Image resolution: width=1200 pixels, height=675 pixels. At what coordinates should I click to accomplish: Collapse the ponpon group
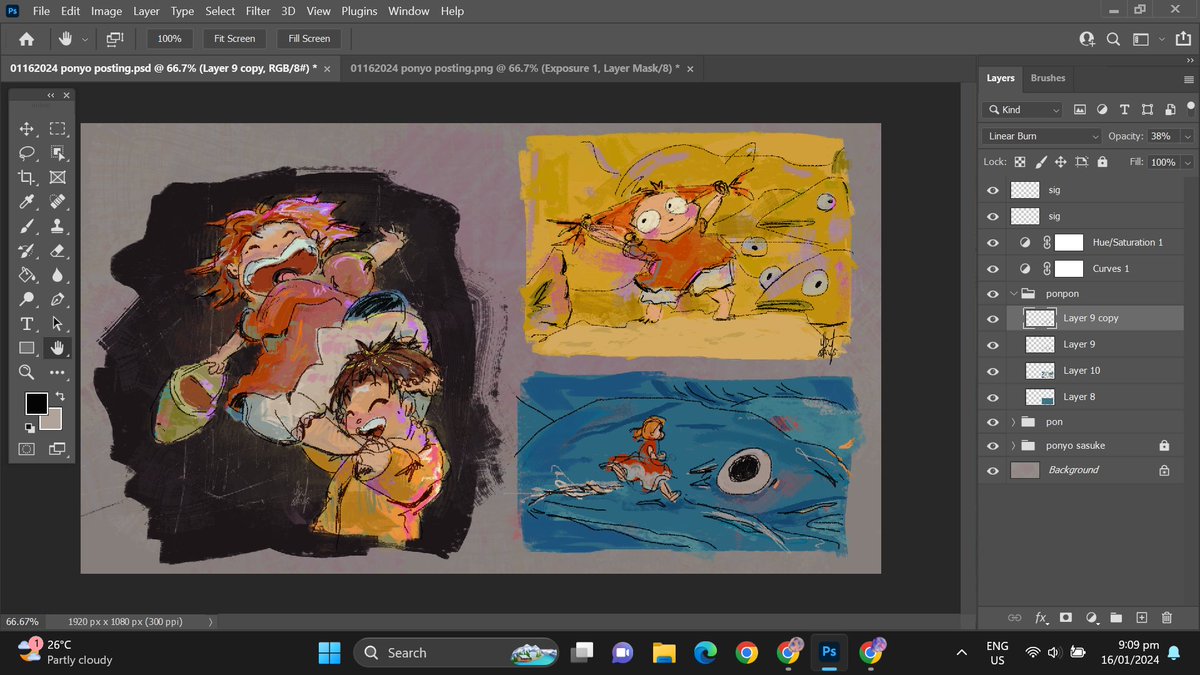coord(1014,294)
